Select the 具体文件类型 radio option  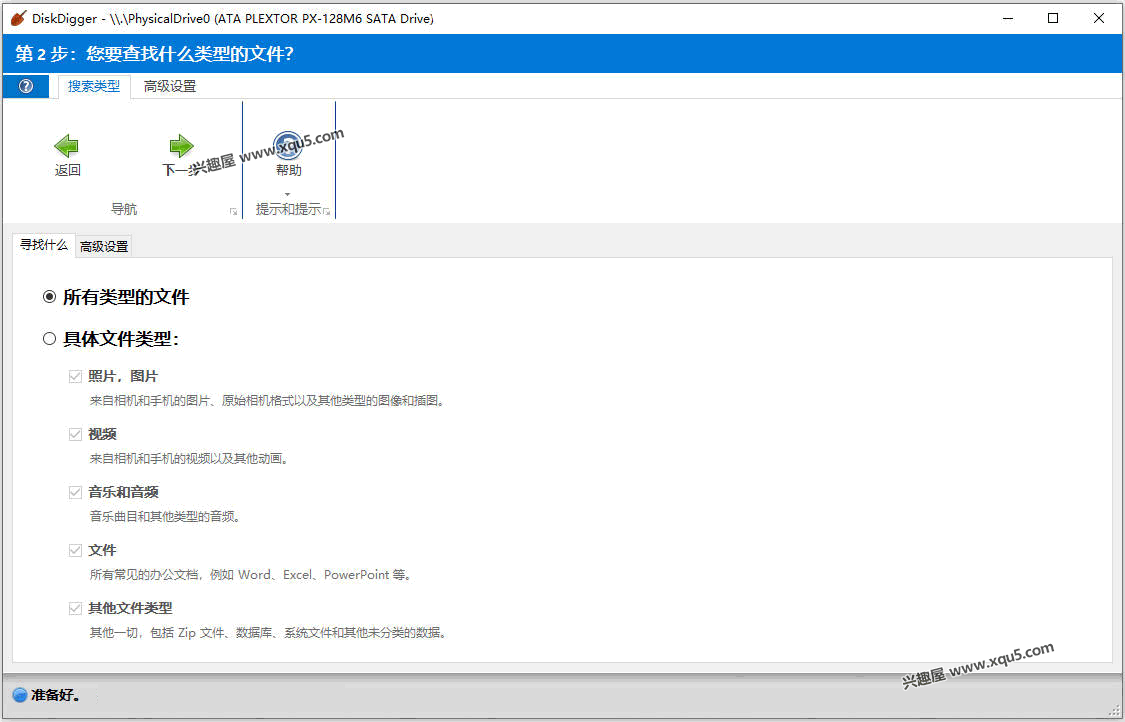click(x=50, y=339)
